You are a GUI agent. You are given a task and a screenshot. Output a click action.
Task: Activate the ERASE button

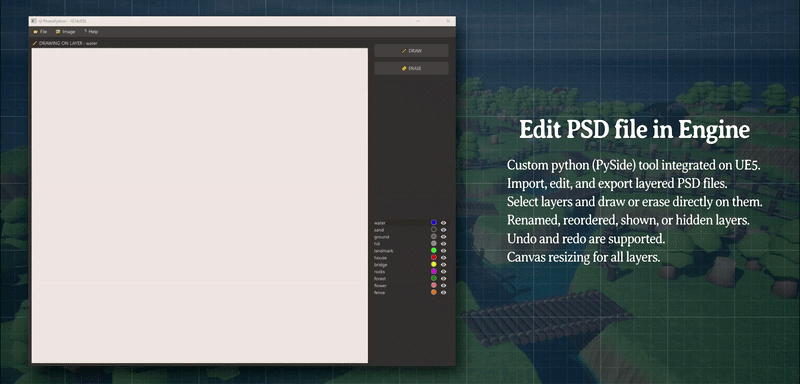411,68
